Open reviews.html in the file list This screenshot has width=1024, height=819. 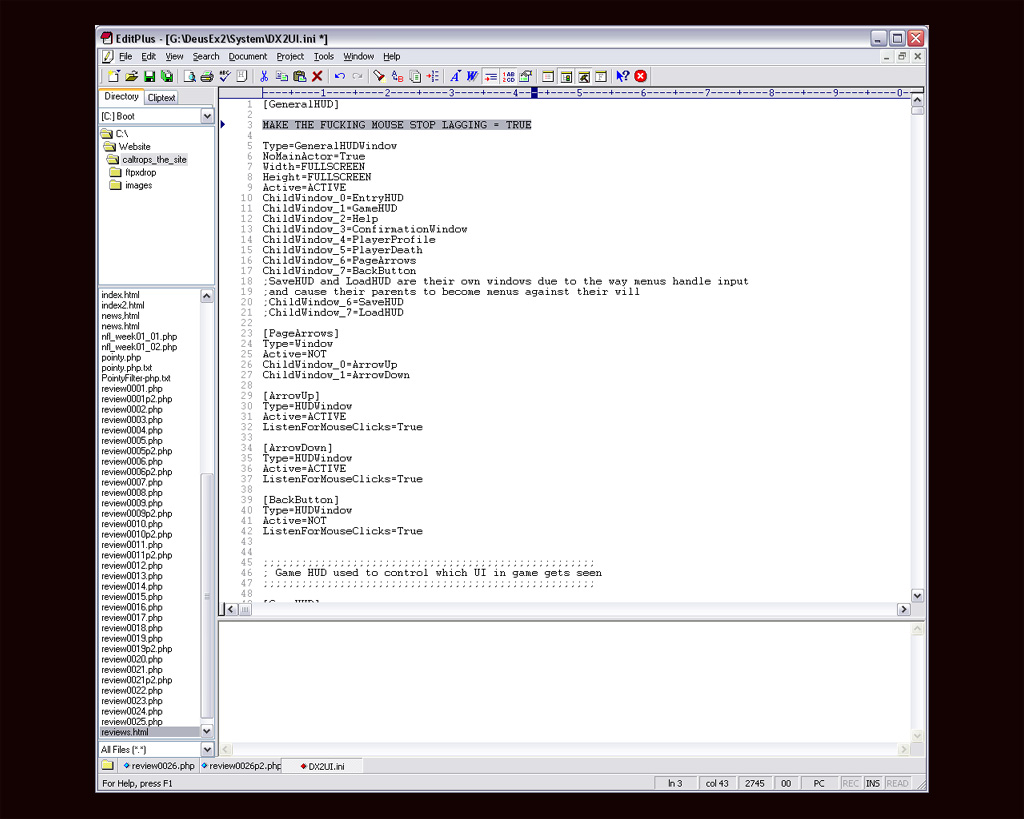pos(125,732)
